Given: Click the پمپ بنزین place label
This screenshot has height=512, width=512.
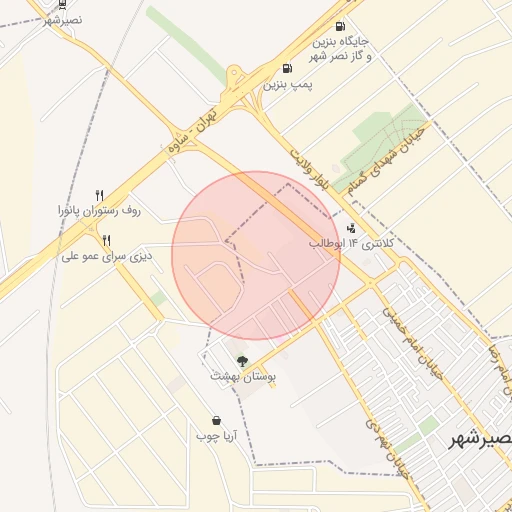Looking at the screenshot, I should point(288,85).
